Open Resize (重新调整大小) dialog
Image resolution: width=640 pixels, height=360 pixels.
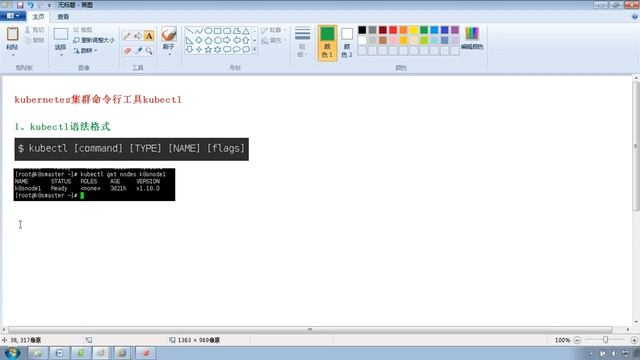[x=94, y=40]
